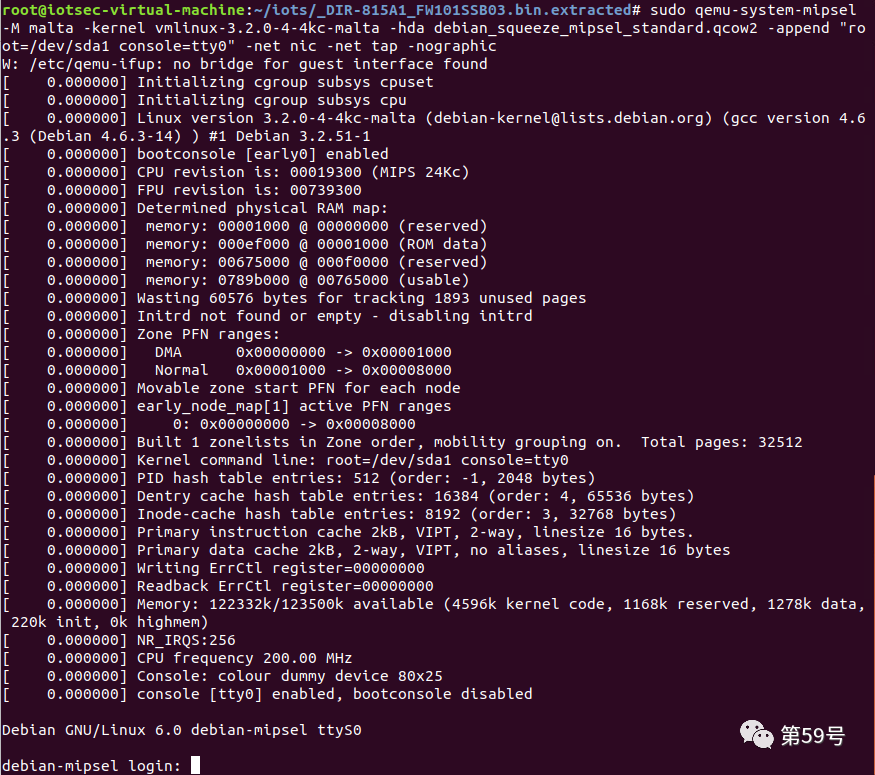The height and width of the screenshot is (775, 875).
Task: Click the 'Debian GNU/Linux 6.0 debian-mipsel ttyS0' line
Action: (x=182, y=730)
